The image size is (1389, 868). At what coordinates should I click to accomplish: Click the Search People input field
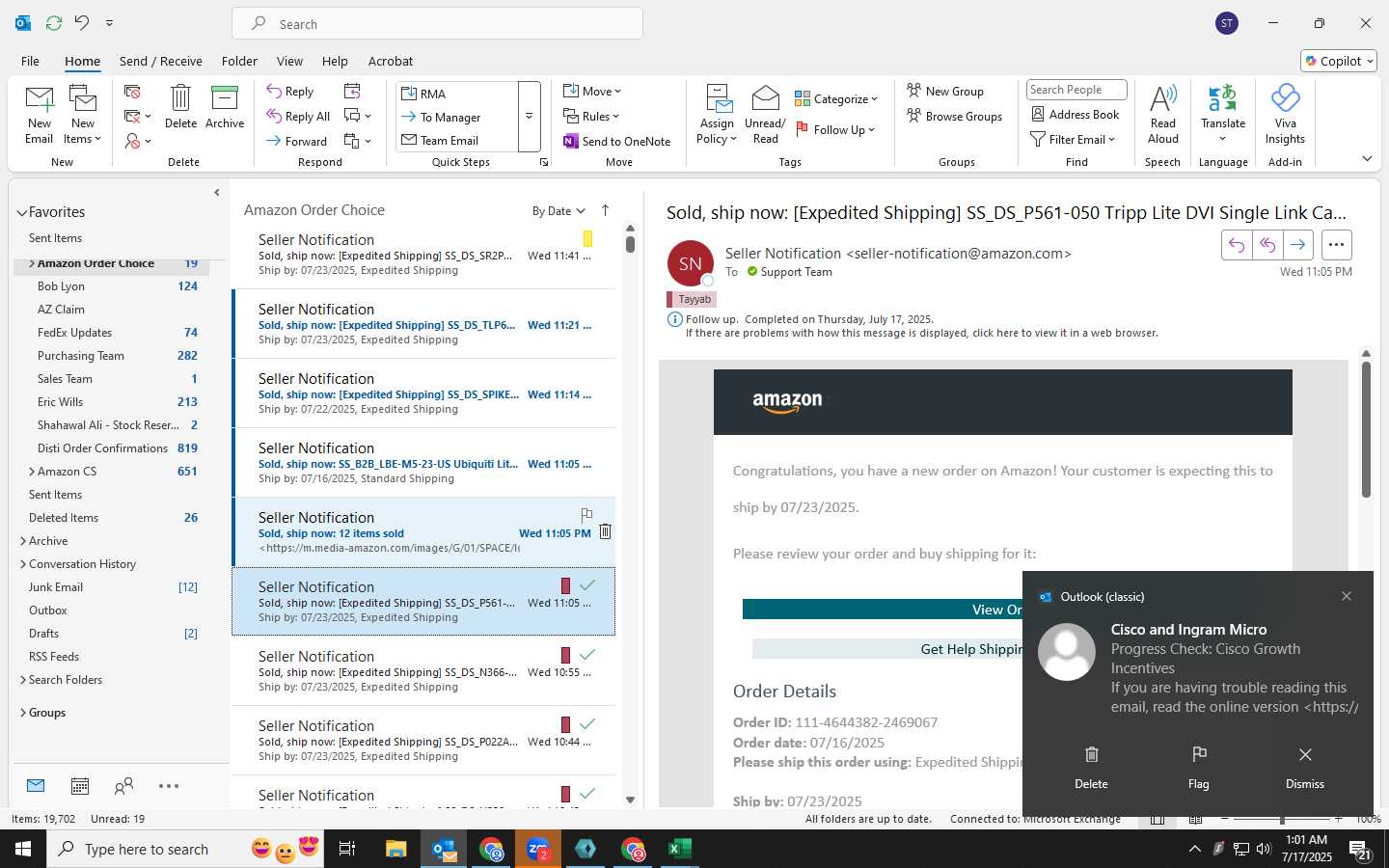pyautogui.click(x=1076, y=90)
